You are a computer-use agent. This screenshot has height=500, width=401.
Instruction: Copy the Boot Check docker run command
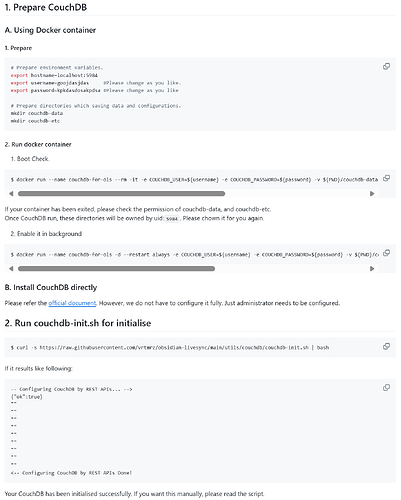click(x=386, y=178)
